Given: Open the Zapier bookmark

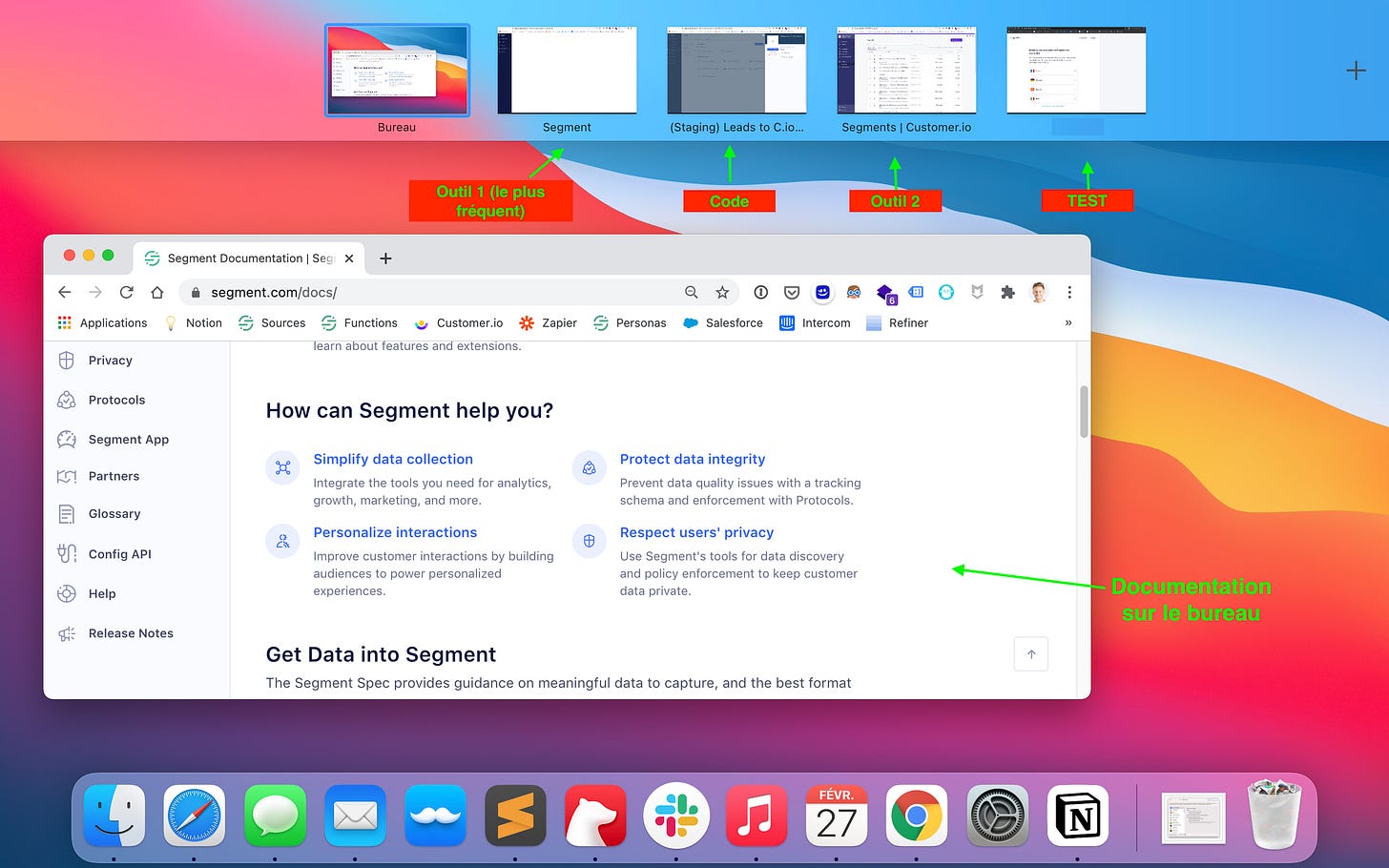Looking at the screenshot, I should pos(548,323).
